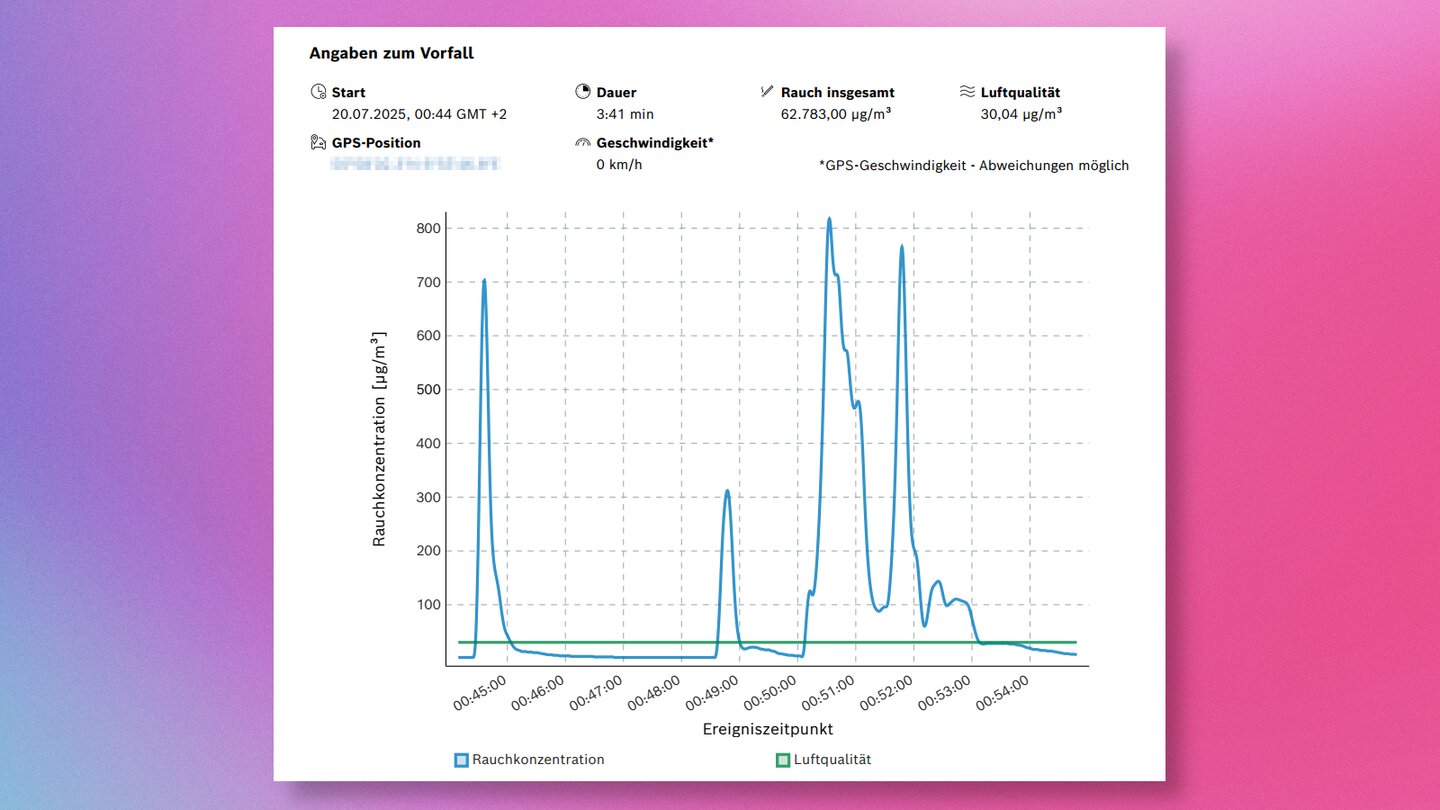Click the waves icon next to Luftqualität heading
Image resolution: width=1440 pixels, height=810 pixels.
[x=967, y=92]
